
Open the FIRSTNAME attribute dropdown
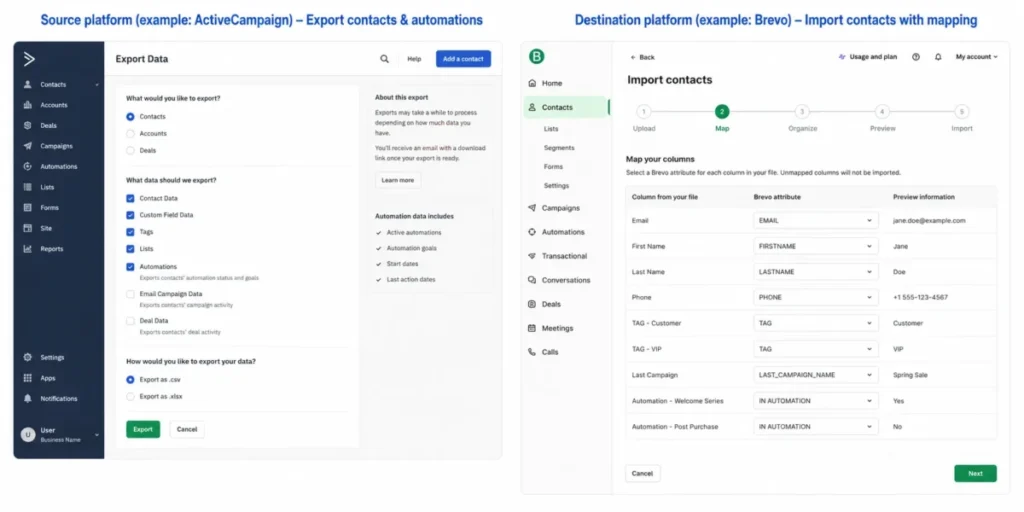[x=816, y=246]
